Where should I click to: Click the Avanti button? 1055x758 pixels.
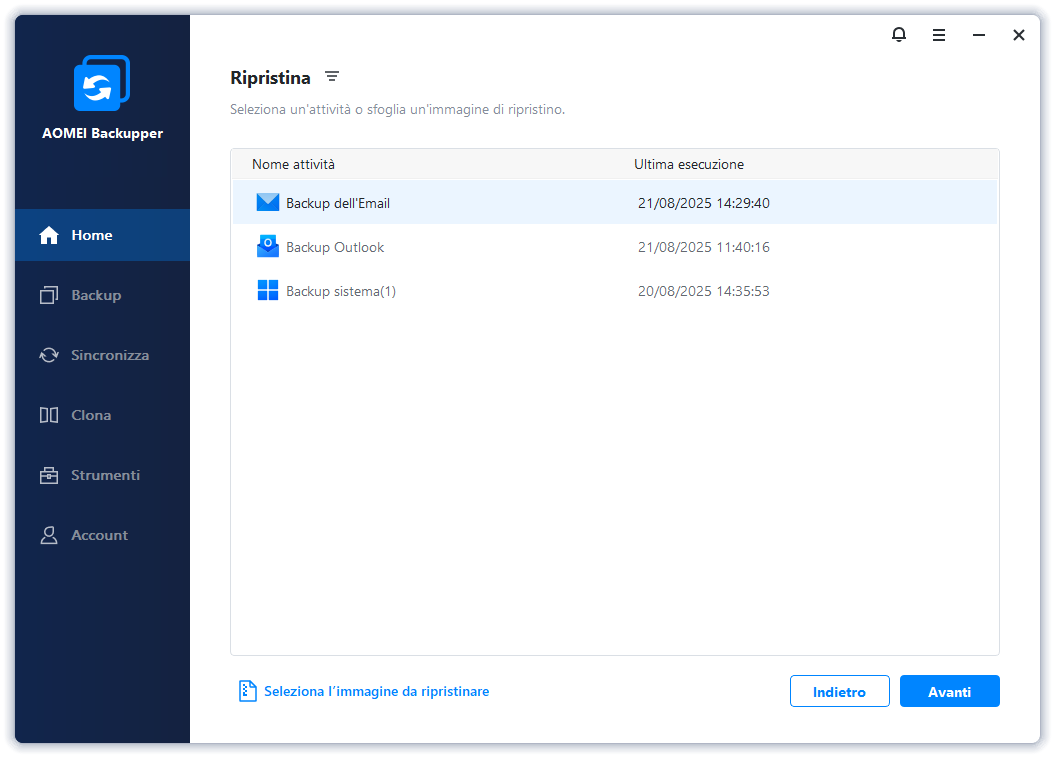950,691
